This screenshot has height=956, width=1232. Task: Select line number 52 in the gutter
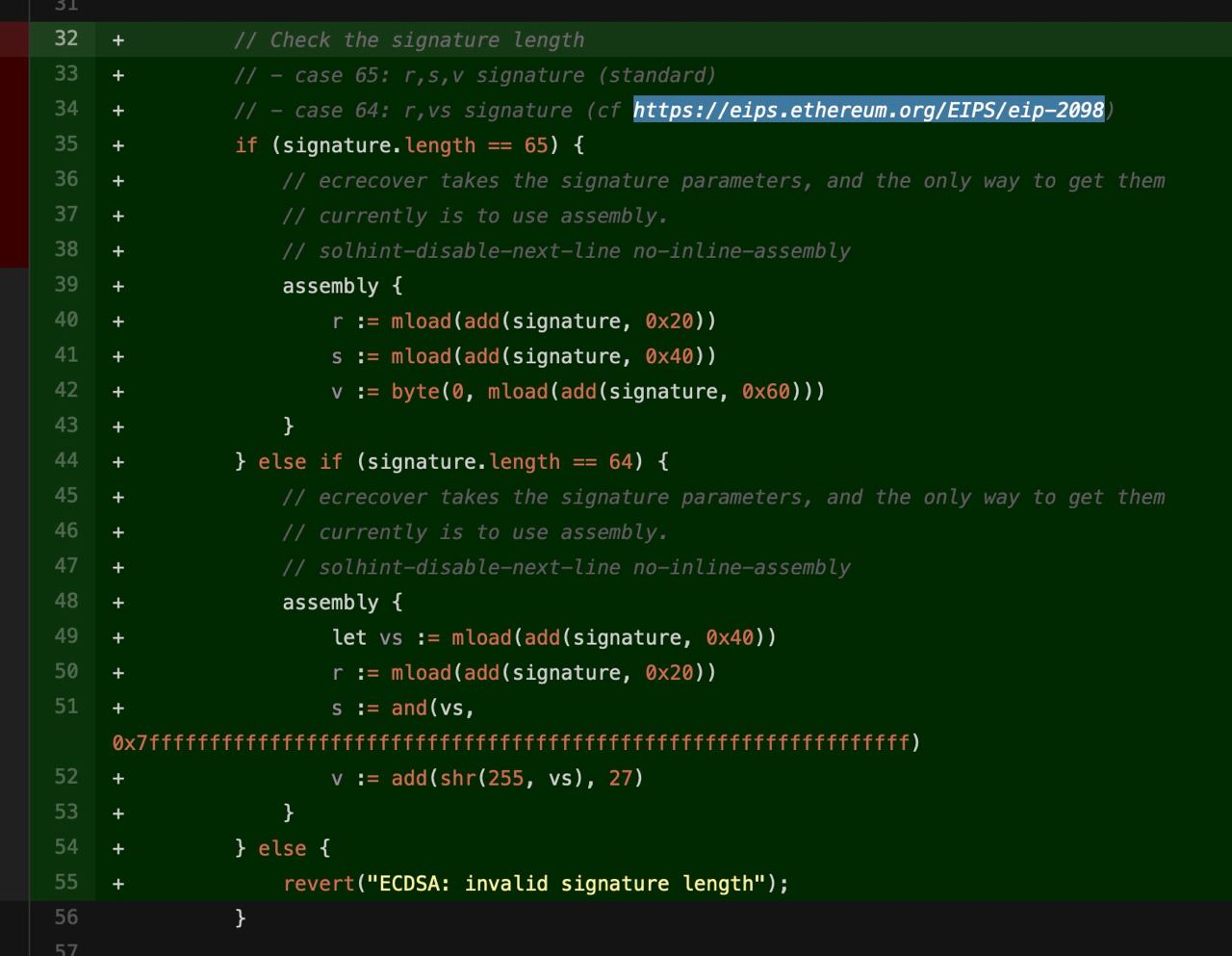[66, 778]
